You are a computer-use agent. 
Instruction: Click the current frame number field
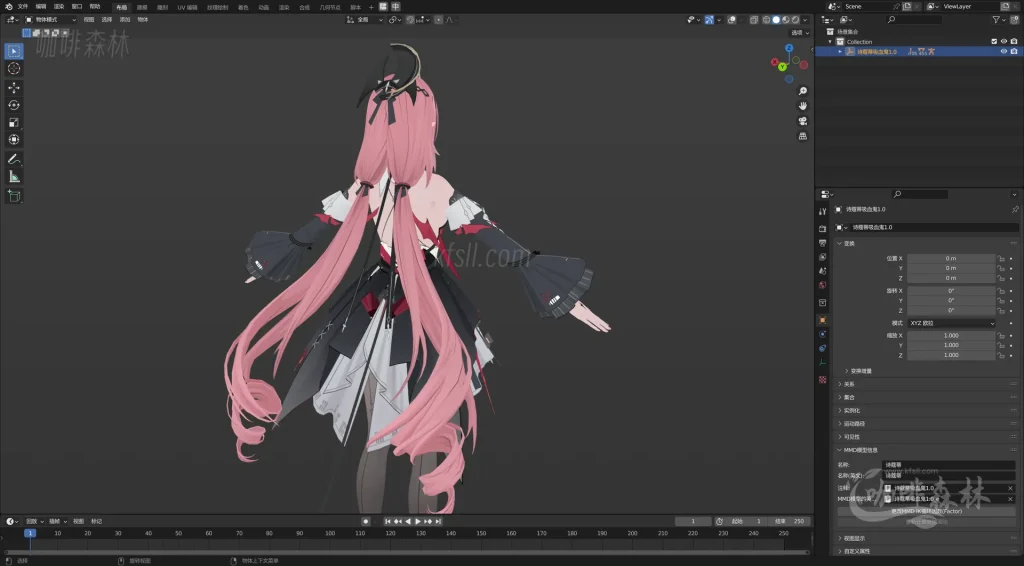[x=693, y=521]
